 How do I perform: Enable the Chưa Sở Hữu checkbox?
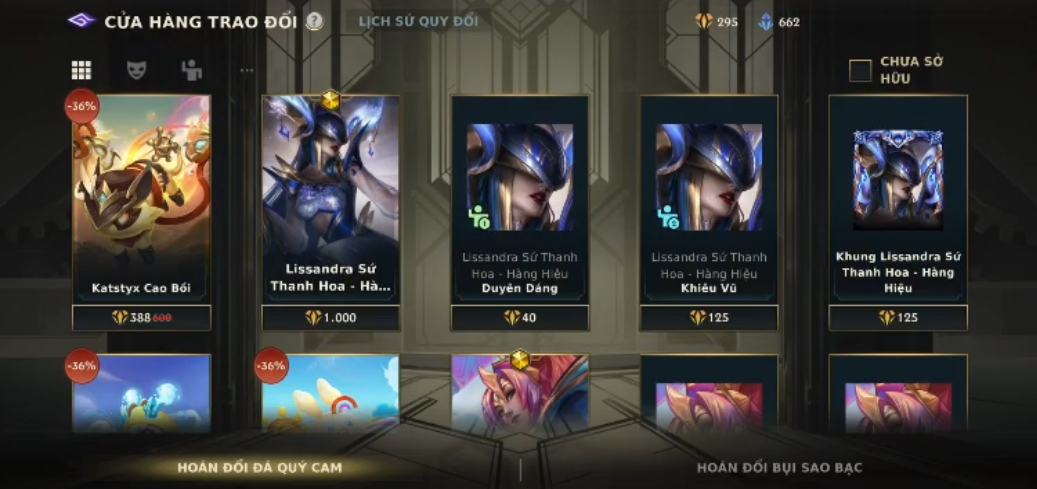860,71
